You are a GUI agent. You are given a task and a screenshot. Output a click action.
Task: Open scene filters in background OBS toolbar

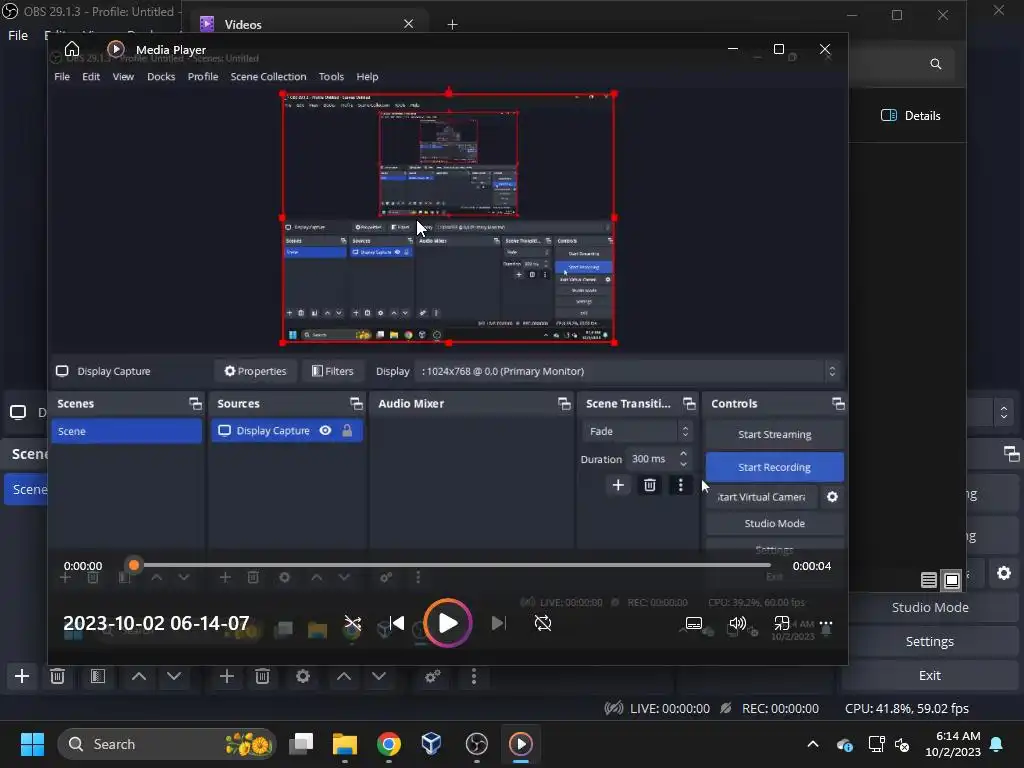point(98,677)
